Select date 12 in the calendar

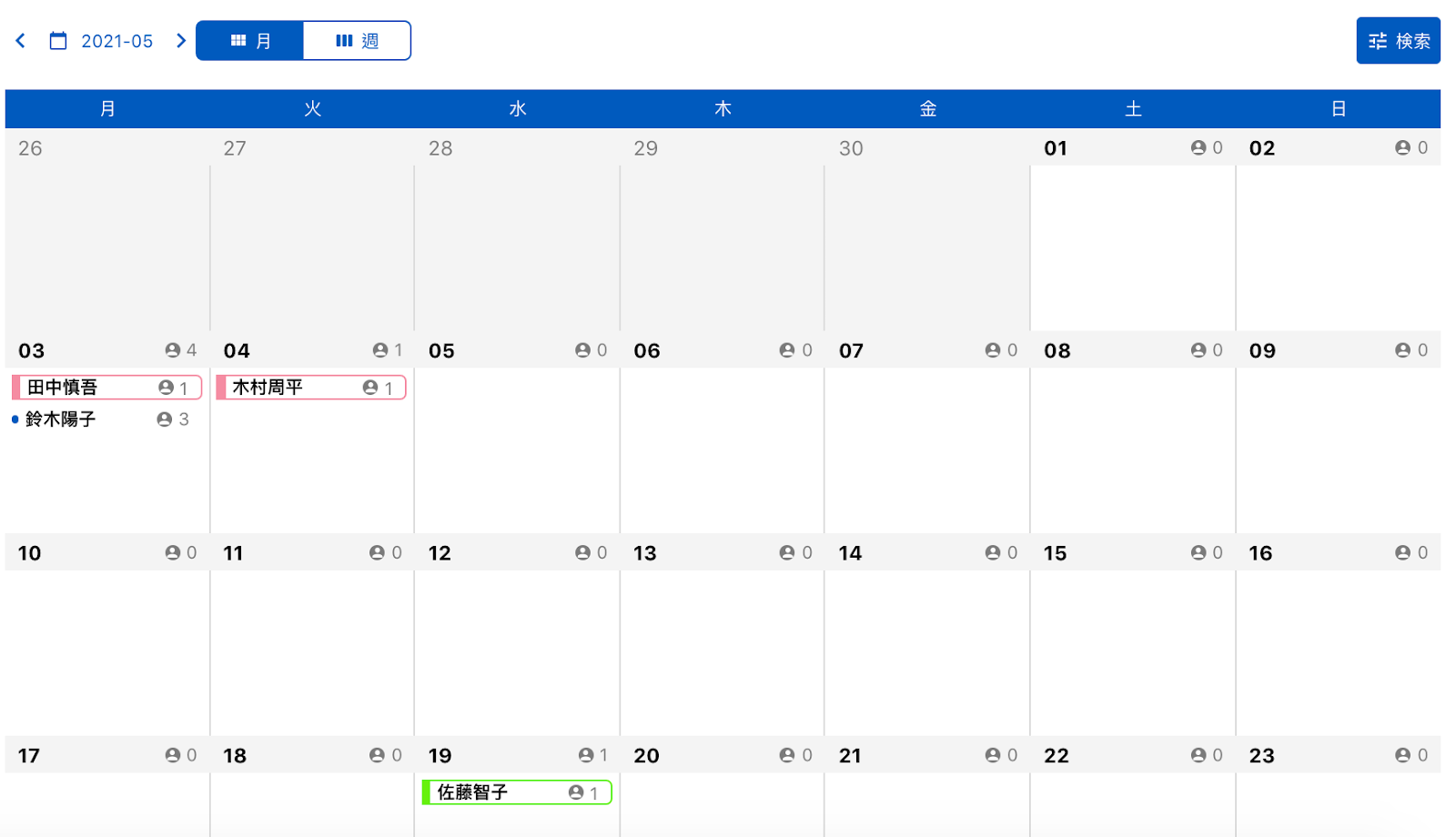tap(440, 553)
